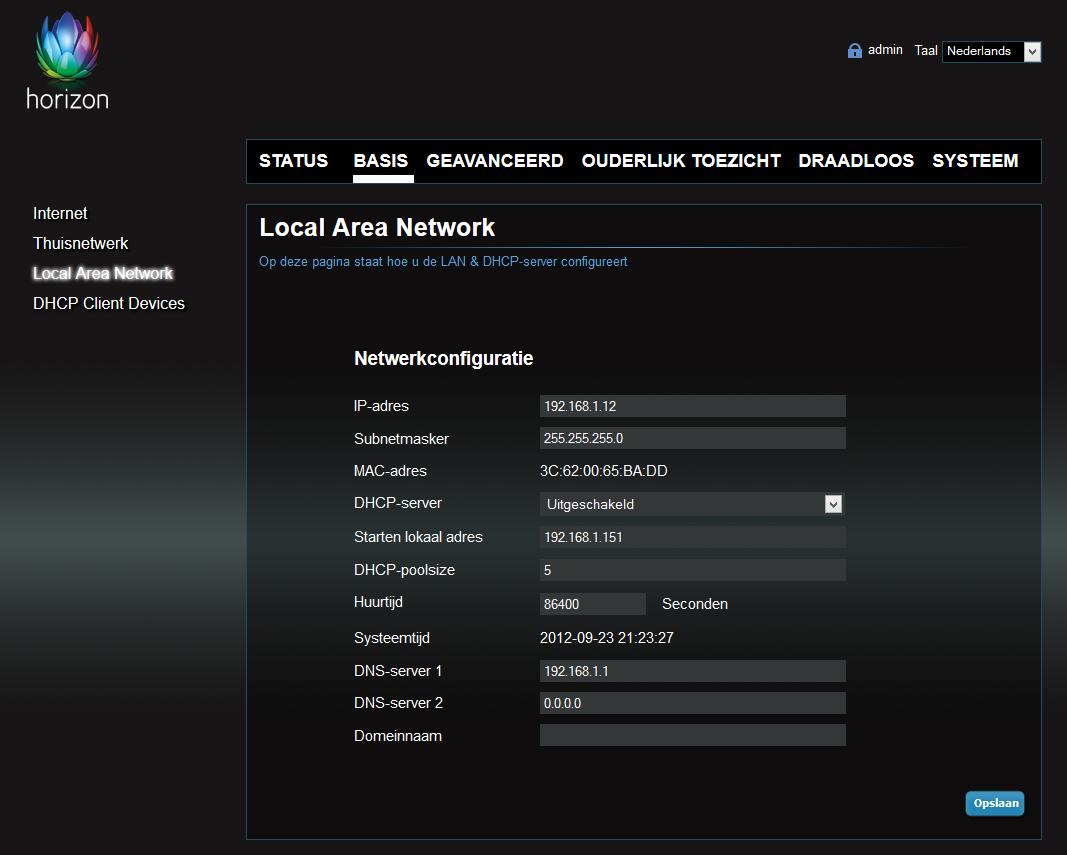Click the empty Domeinnaam input field
1067x855 pixels.
(693, 735)
